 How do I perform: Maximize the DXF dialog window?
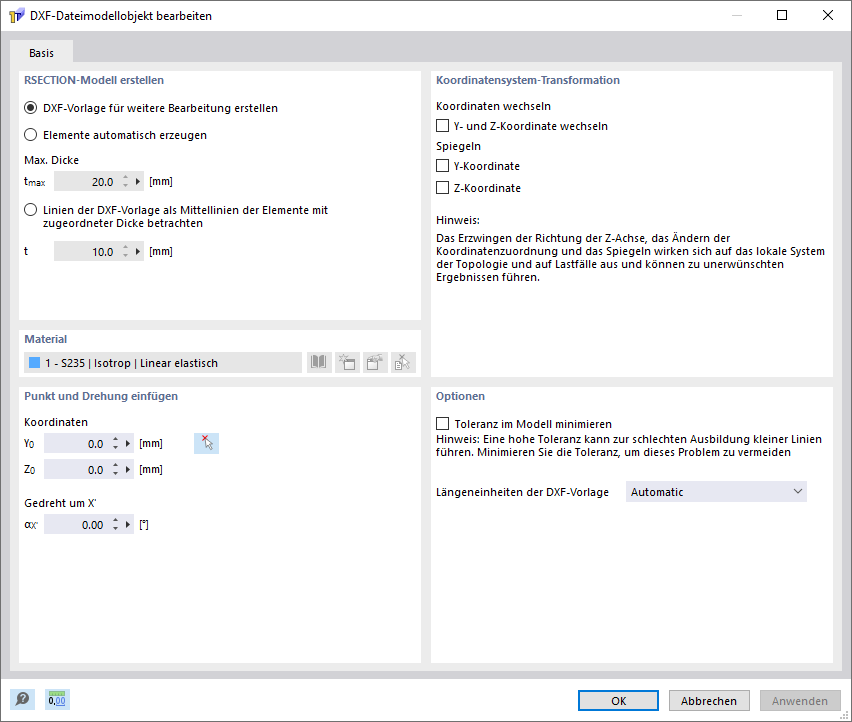tap(782, 15)
